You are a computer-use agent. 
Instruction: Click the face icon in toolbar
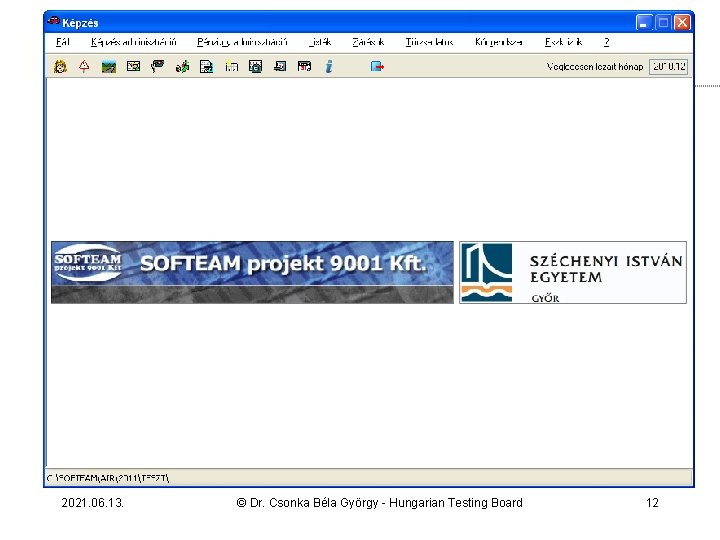(60, 67)
